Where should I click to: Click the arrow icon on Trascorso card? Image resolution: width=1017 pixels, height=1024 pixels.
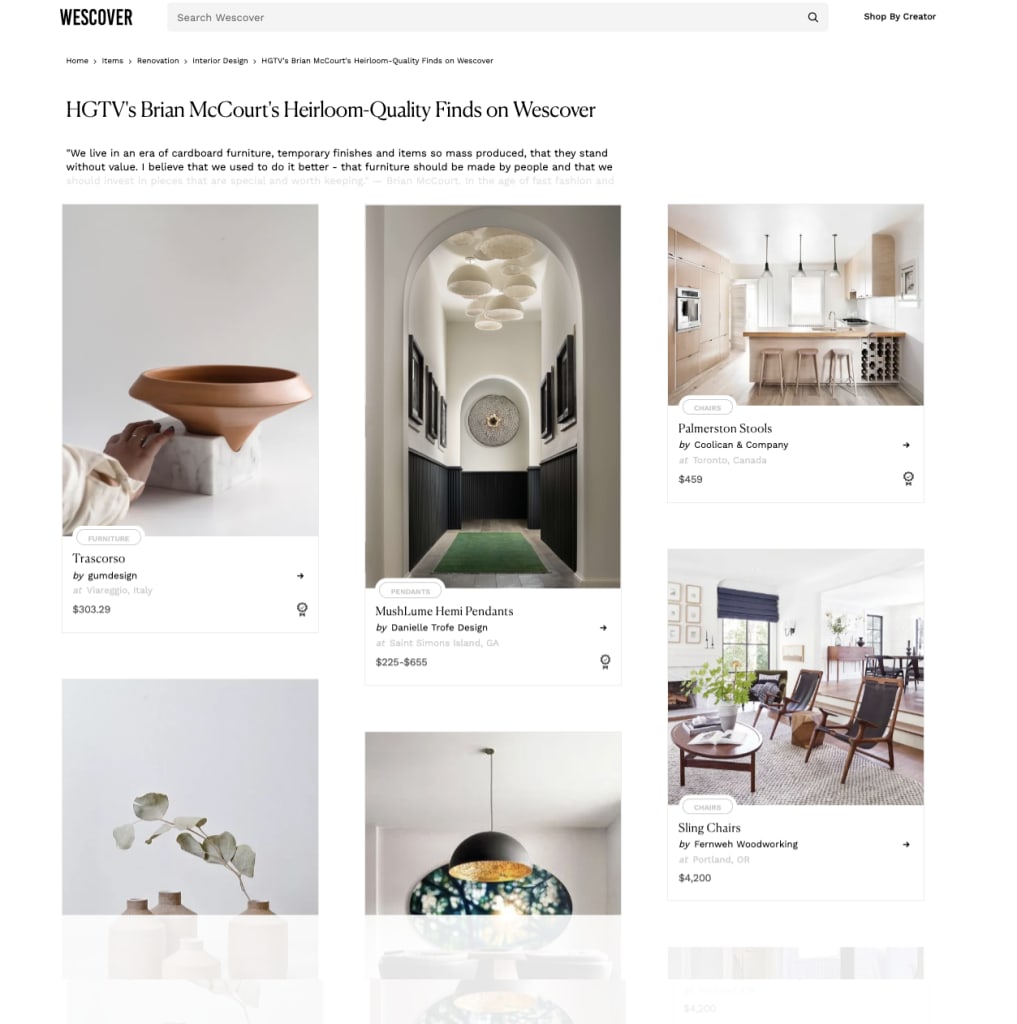(x=300, y=576)
